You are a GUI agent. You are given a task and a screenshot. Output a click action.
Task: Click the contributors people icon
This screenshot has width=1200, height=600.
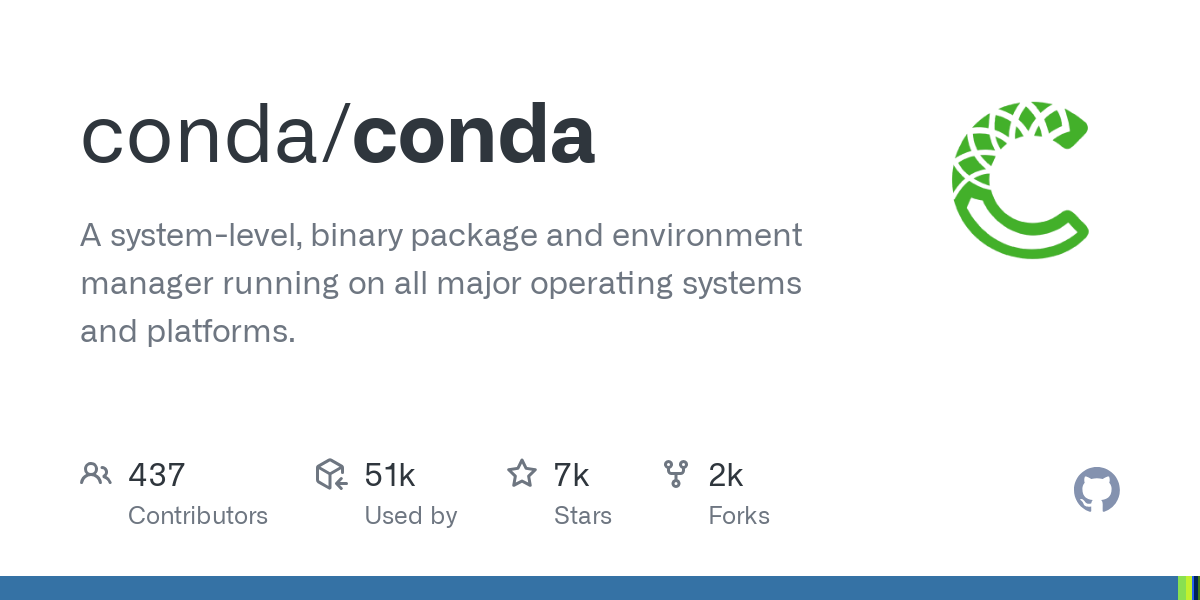96,474
